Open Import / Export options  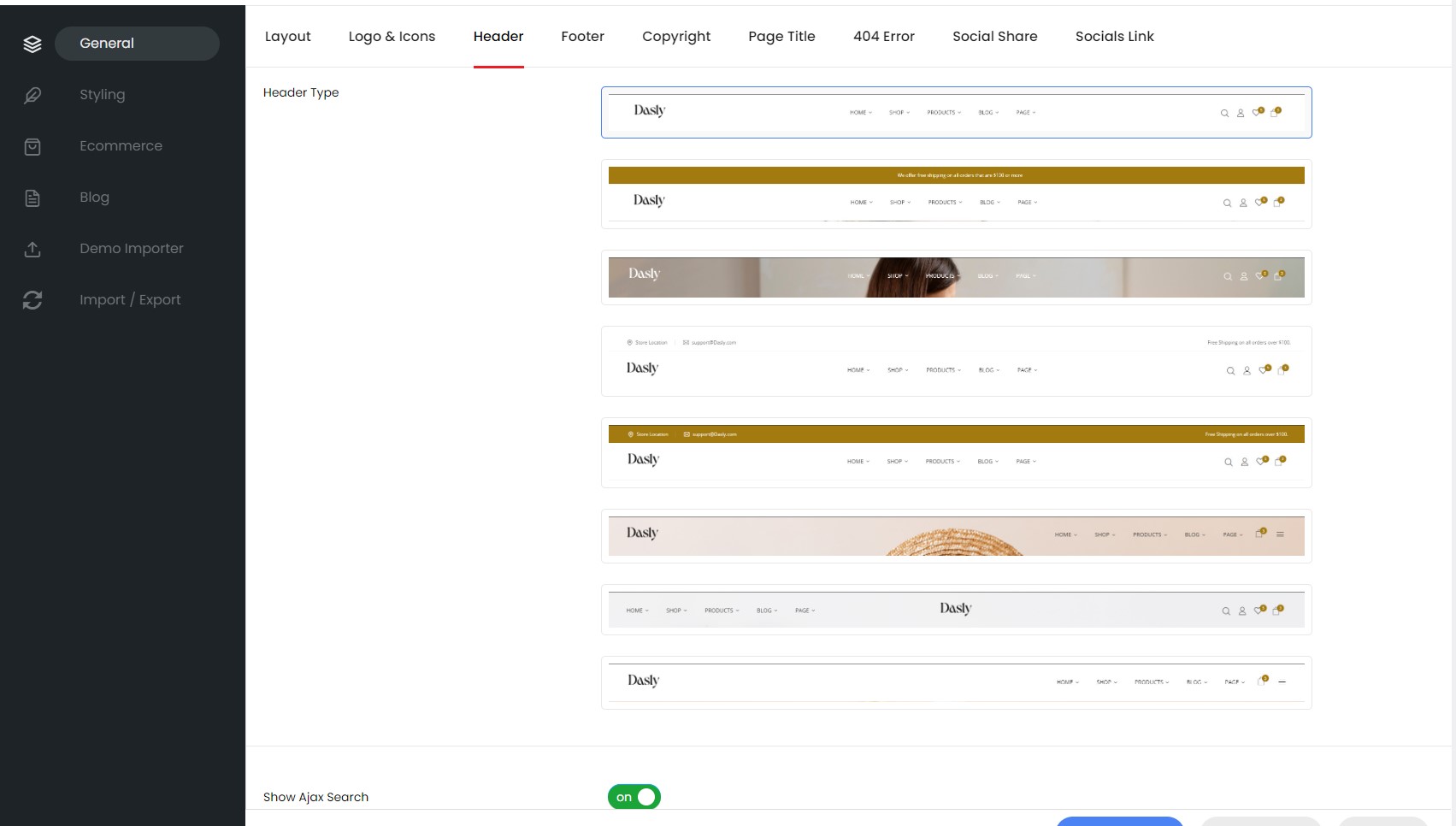click(x=130, y=300)
